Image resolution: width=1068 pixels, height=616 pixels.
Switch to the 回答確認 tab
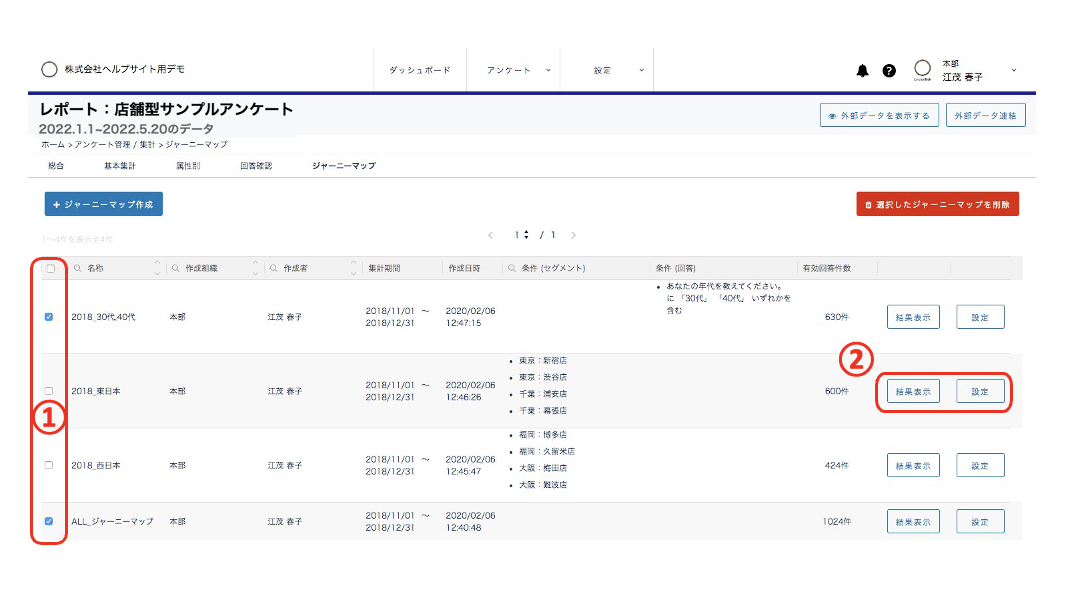point(256,166)
